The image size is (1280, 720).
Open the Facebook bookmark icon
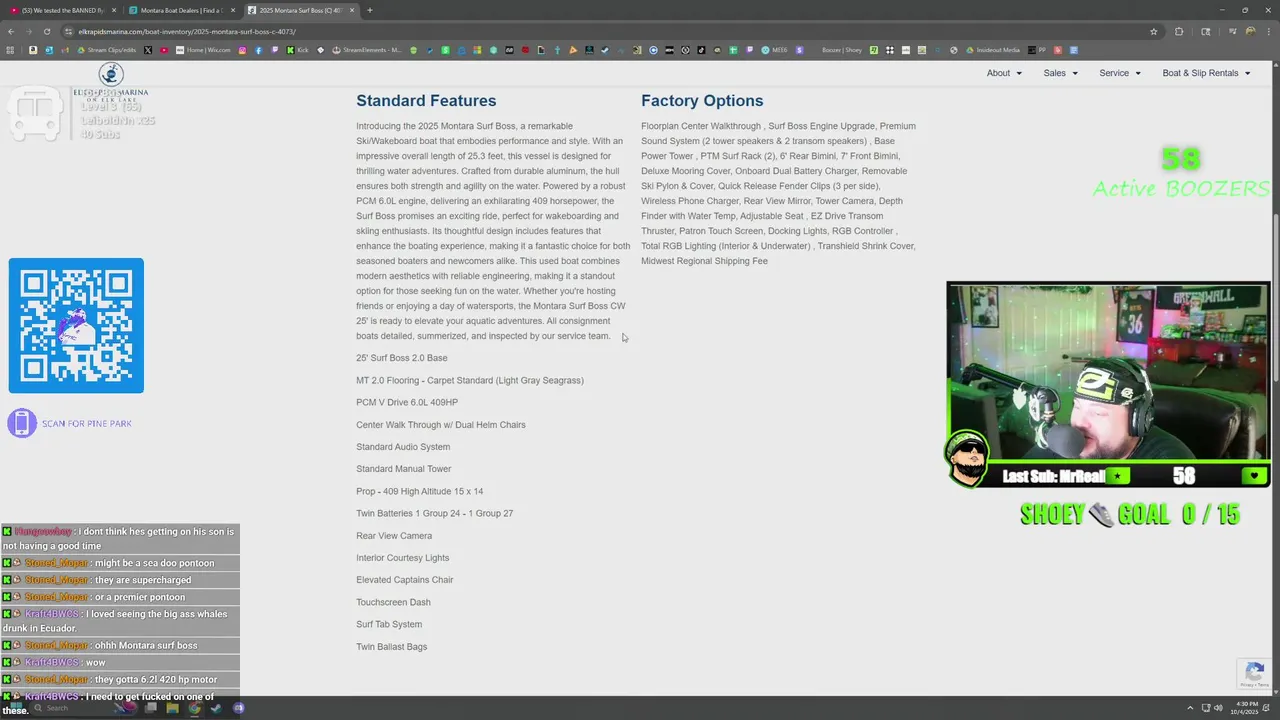click(258, 50)
